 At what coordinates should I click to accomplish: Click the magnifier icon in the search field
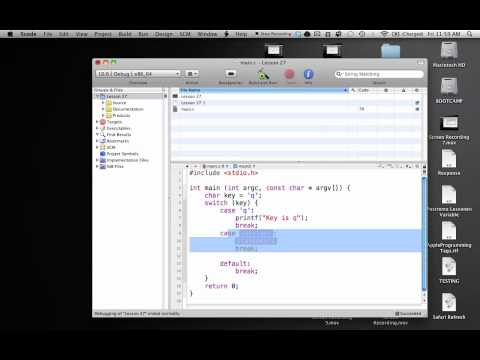click(x=339, y=74)
